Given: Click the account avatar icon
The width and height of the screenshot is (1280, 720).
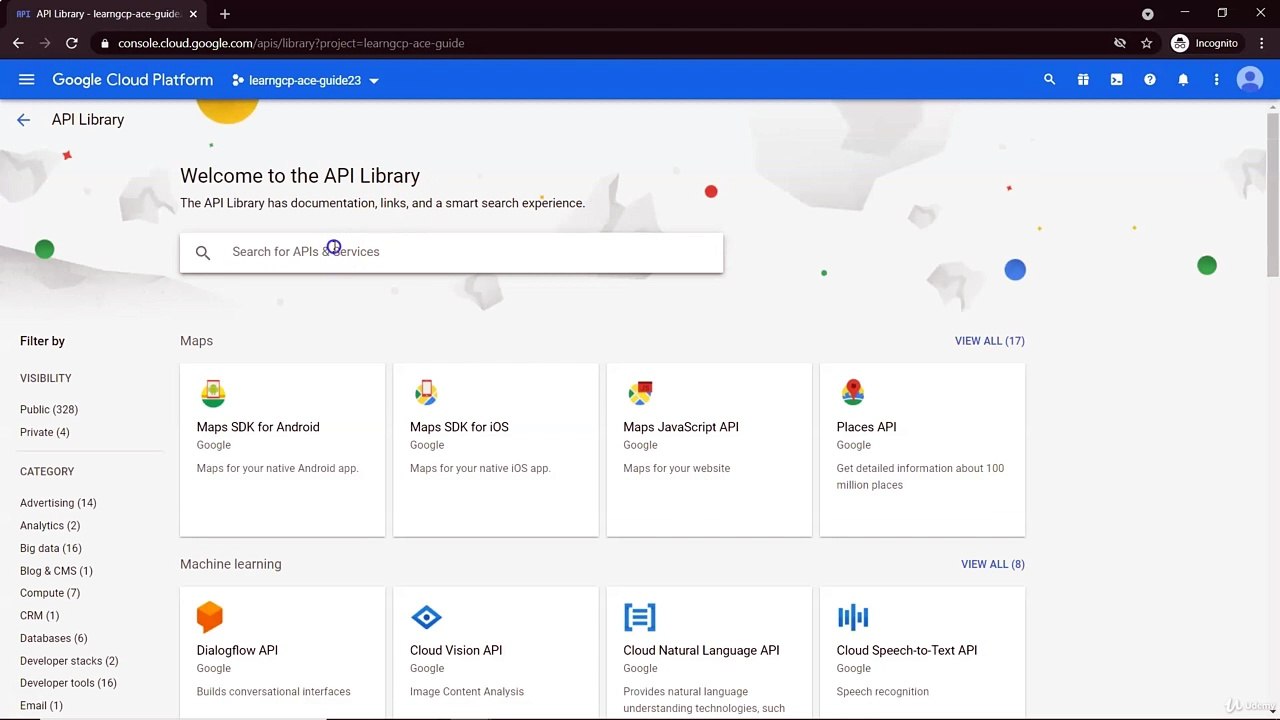Looking at the screenshot, I should pyautogui.click(x=1250, y=80).
